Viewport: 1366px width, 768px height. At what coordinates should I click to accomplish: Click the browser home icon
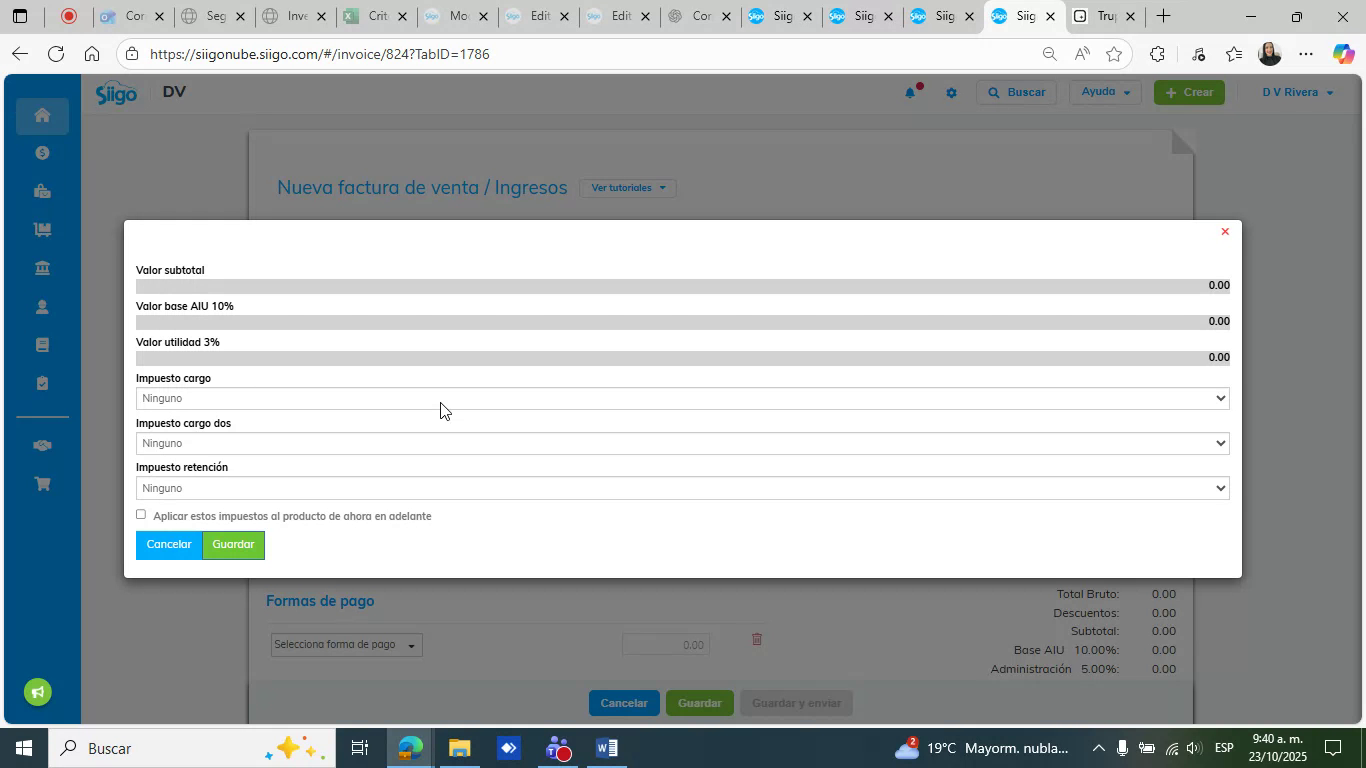[x=91, y=54]
